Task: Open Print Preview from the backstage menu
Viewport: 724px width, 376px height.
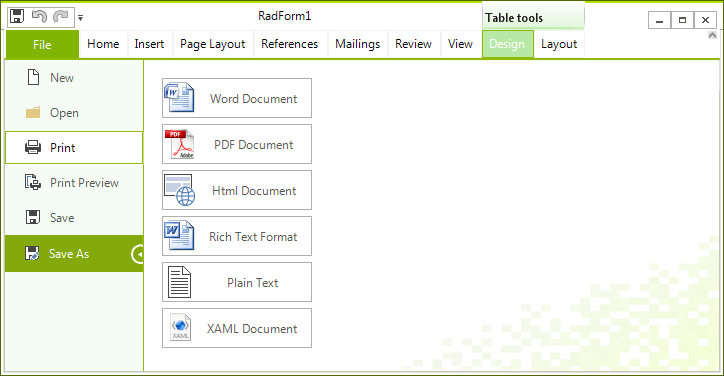Action: (74, 183)
